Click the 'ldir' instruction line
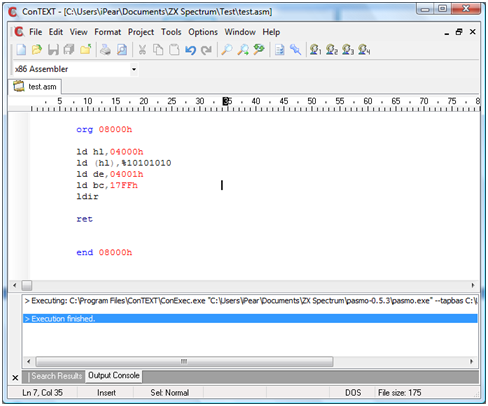The image size is (488, 406). tap(87, 196)
